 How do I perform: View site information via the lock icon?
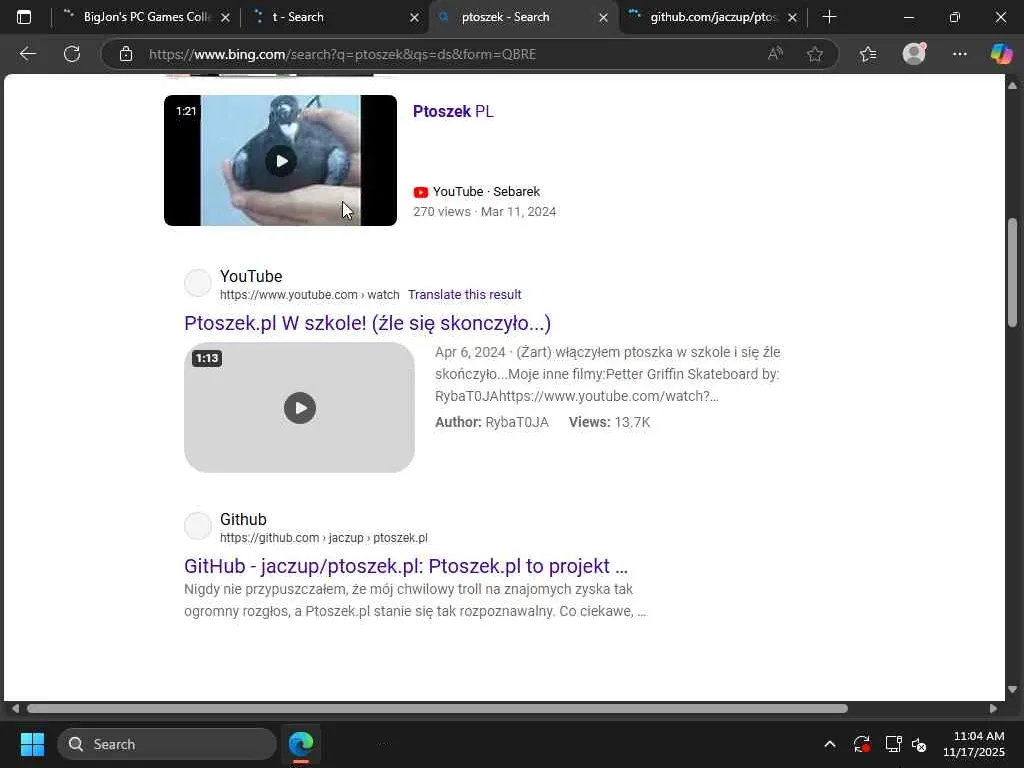(x=126, y=54)
